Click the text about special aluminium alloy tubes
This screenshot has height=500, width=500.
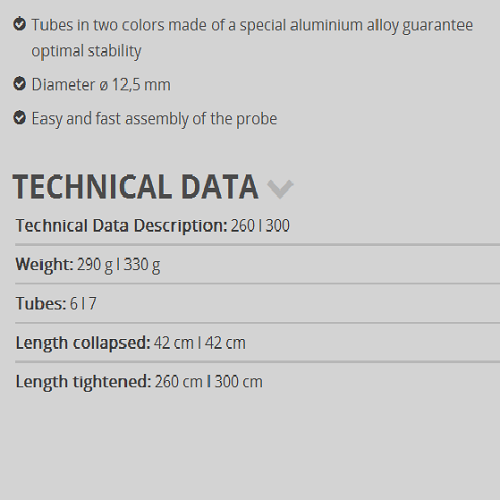[x=252, y=25]
